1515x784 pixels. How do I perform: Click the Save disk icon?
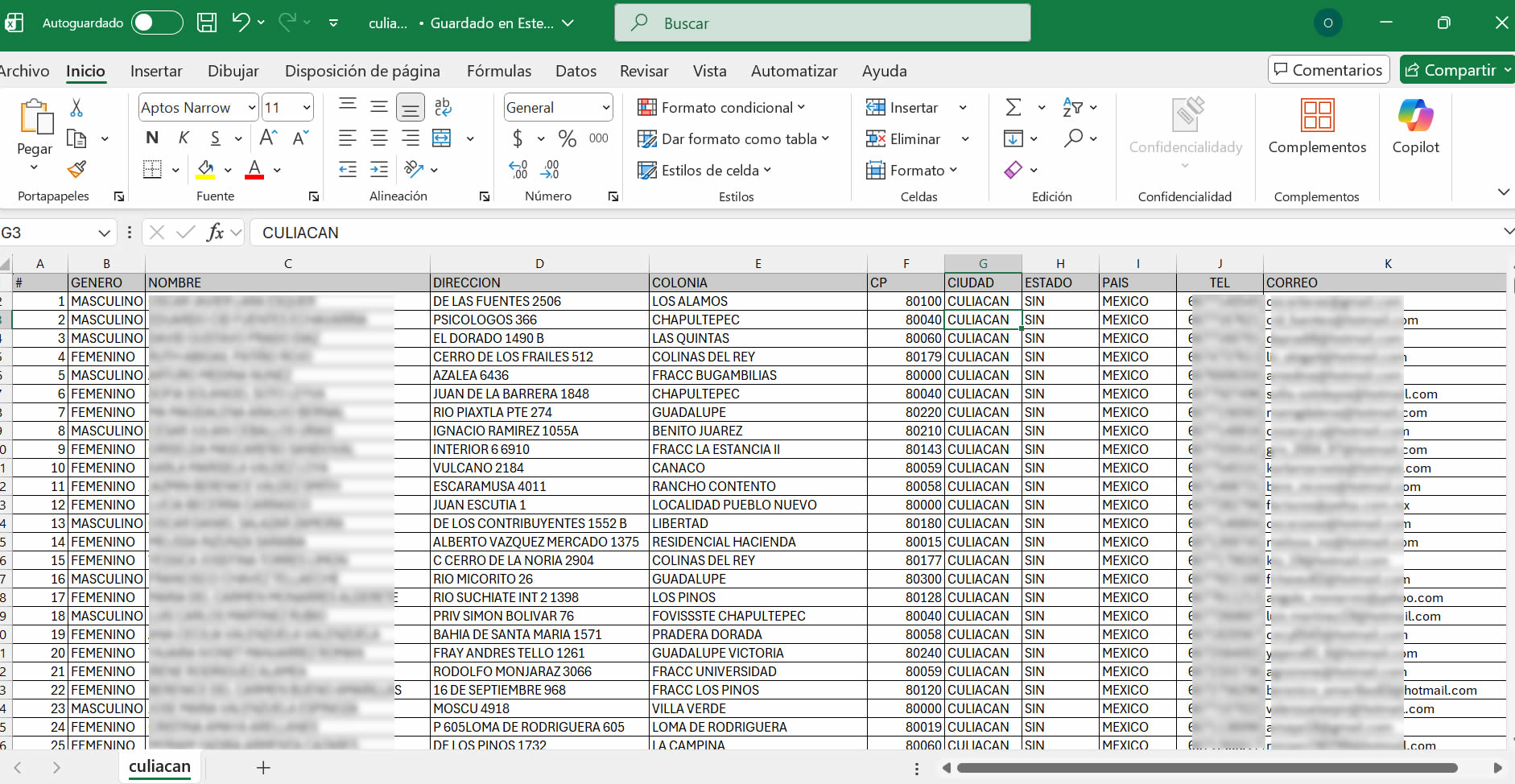207,23
